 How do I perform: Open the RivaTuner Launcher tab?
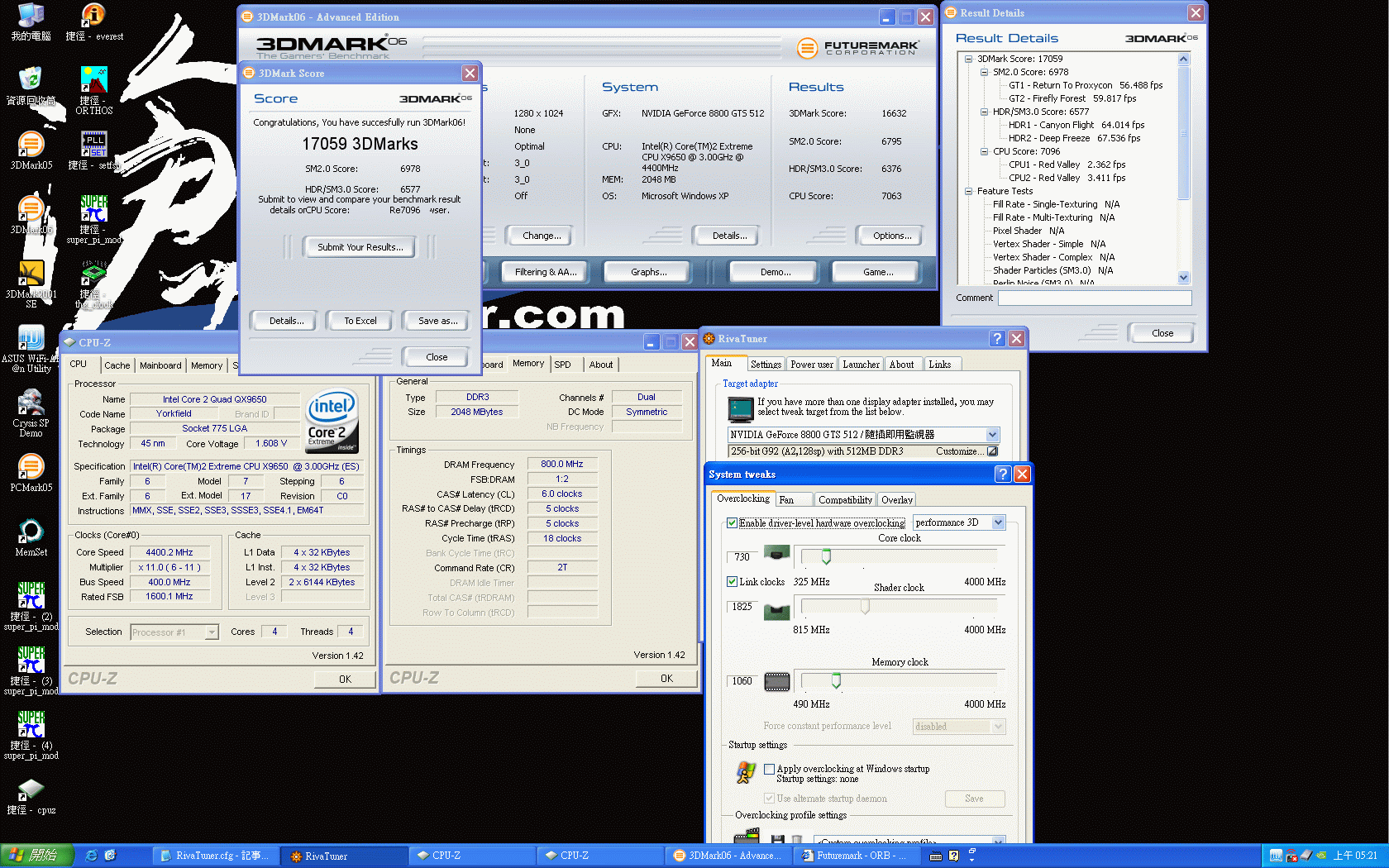(x=861, y=365)
